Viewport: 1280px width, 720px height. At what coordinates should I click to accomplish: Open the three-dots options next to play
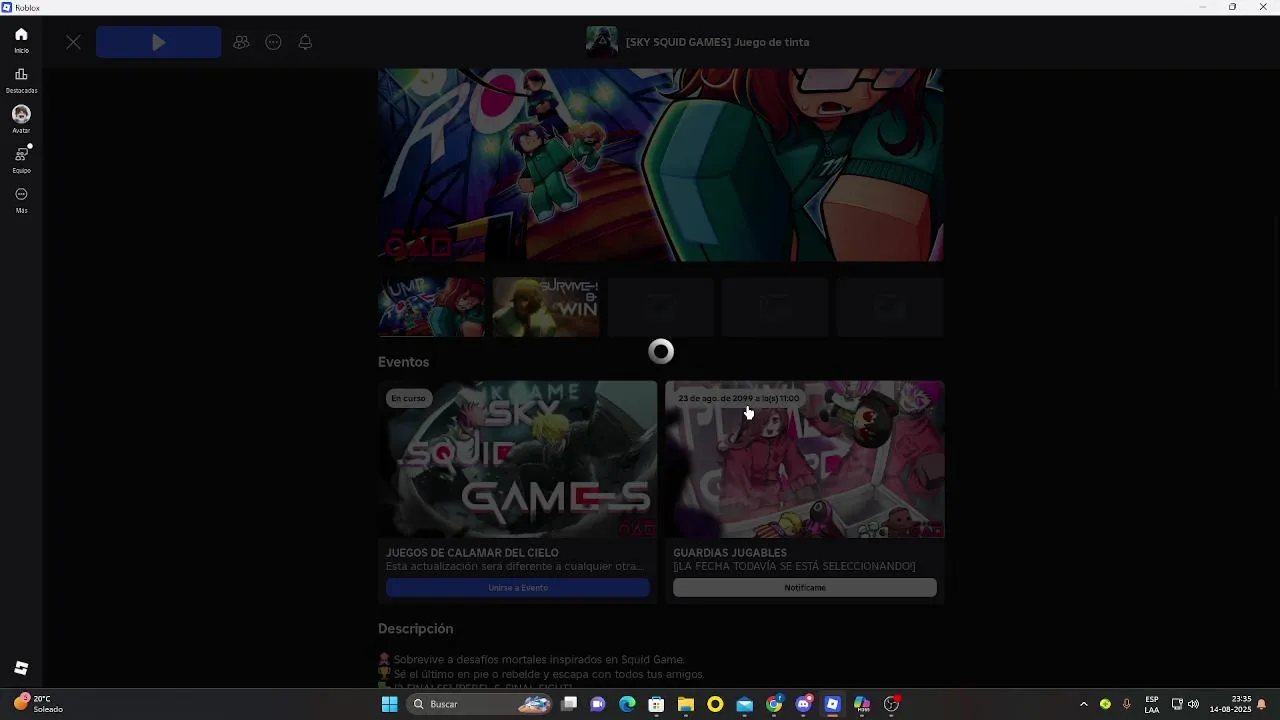[273, 42]
